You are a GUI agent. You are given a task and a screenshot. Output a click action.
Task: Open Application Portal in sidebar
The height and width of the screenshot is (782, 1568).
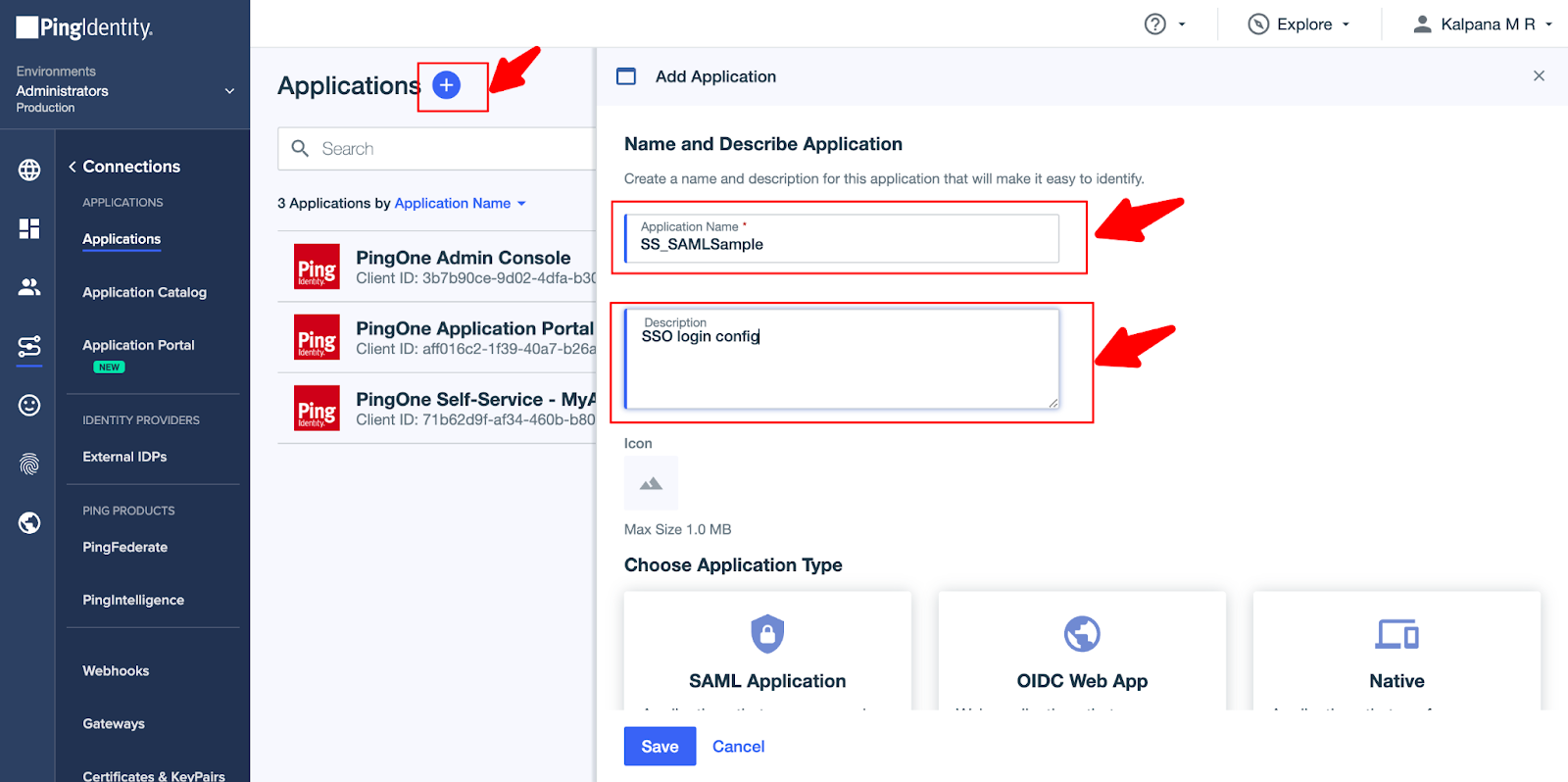138,345
